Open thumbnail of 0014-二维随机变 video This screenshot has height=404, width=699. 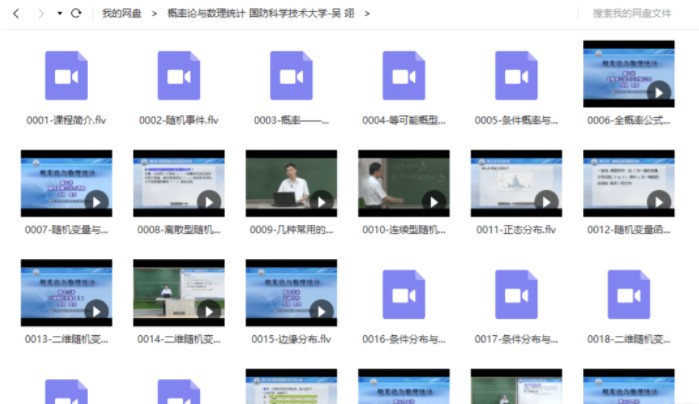point(179,293)
